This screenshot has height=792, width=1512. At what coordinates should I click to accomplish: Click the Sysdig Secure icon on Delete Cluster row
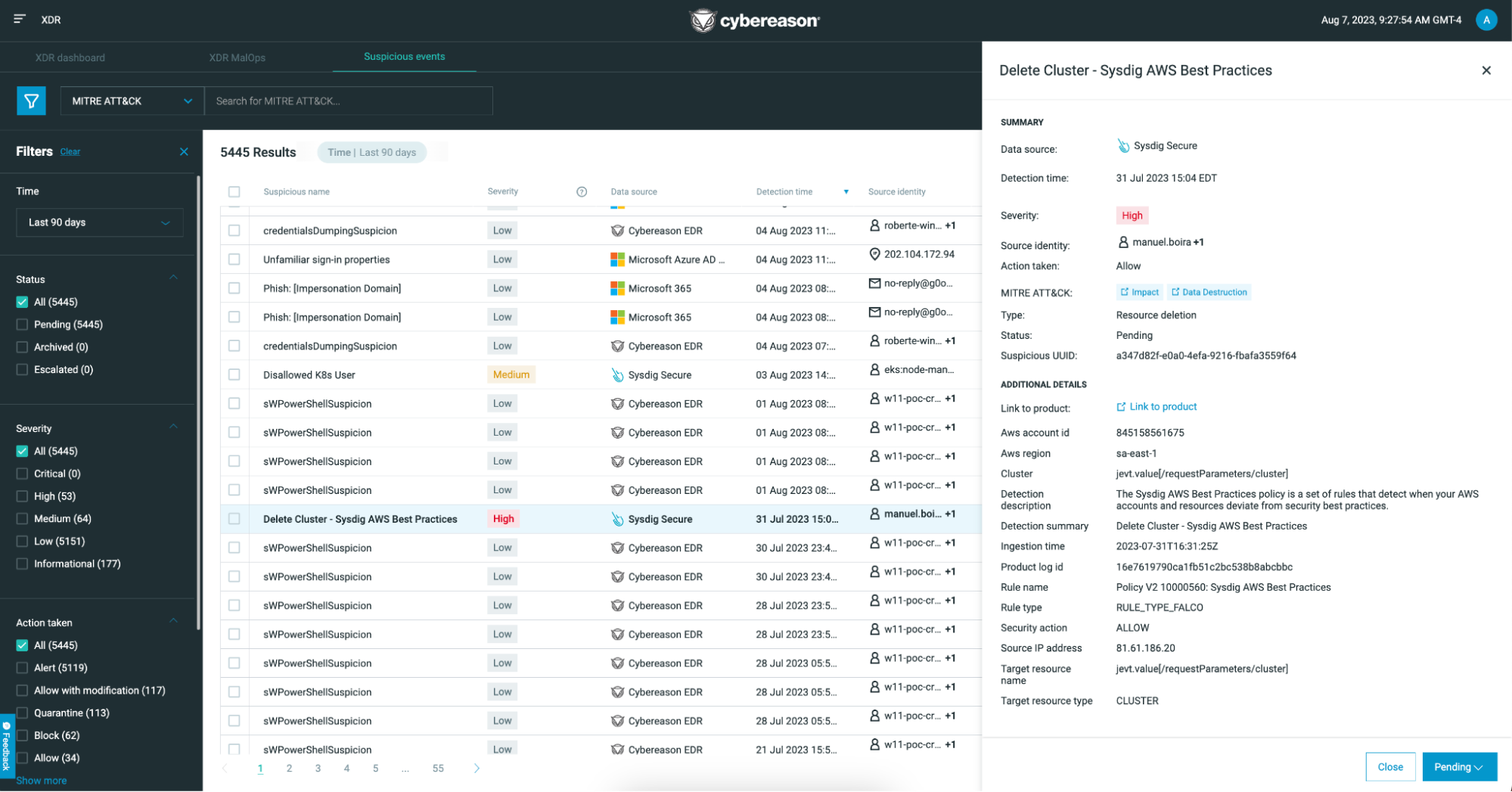point(616,519)
